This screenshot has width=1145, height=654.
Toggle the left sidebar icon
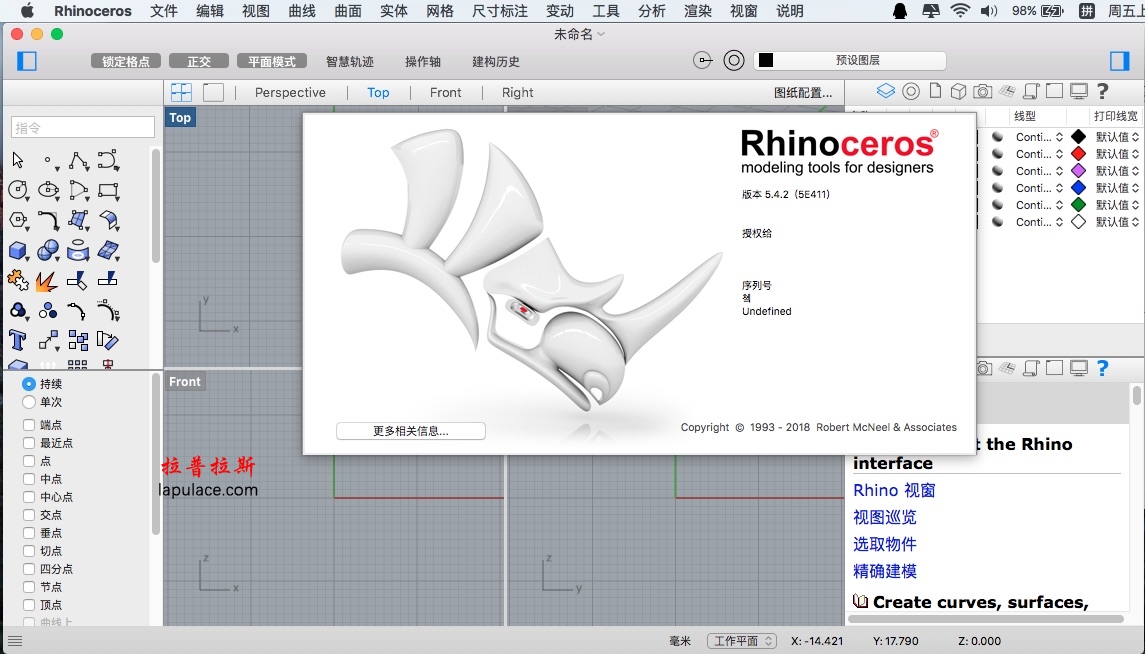pos(27,61)
